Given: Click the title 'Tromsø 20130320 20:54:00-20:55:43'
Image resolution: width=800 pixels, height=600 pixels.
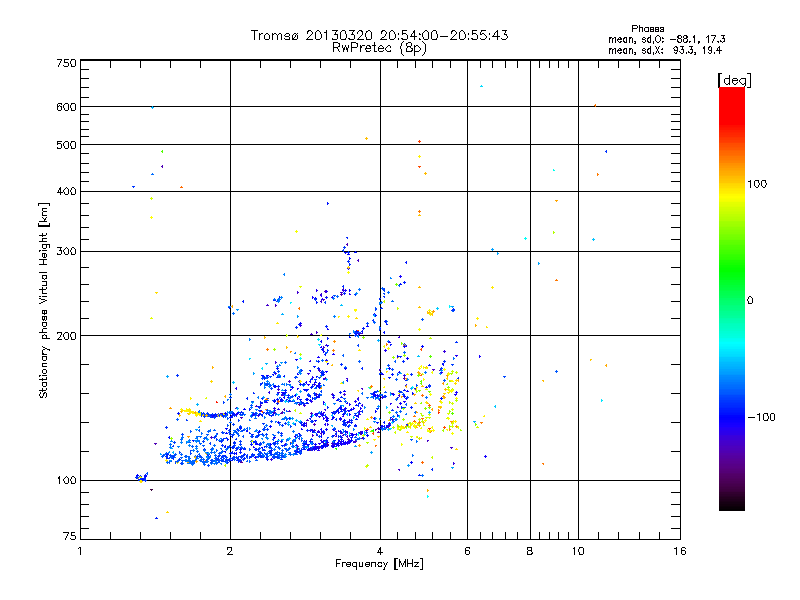Looking at the screenshot, I should point(379,35).
